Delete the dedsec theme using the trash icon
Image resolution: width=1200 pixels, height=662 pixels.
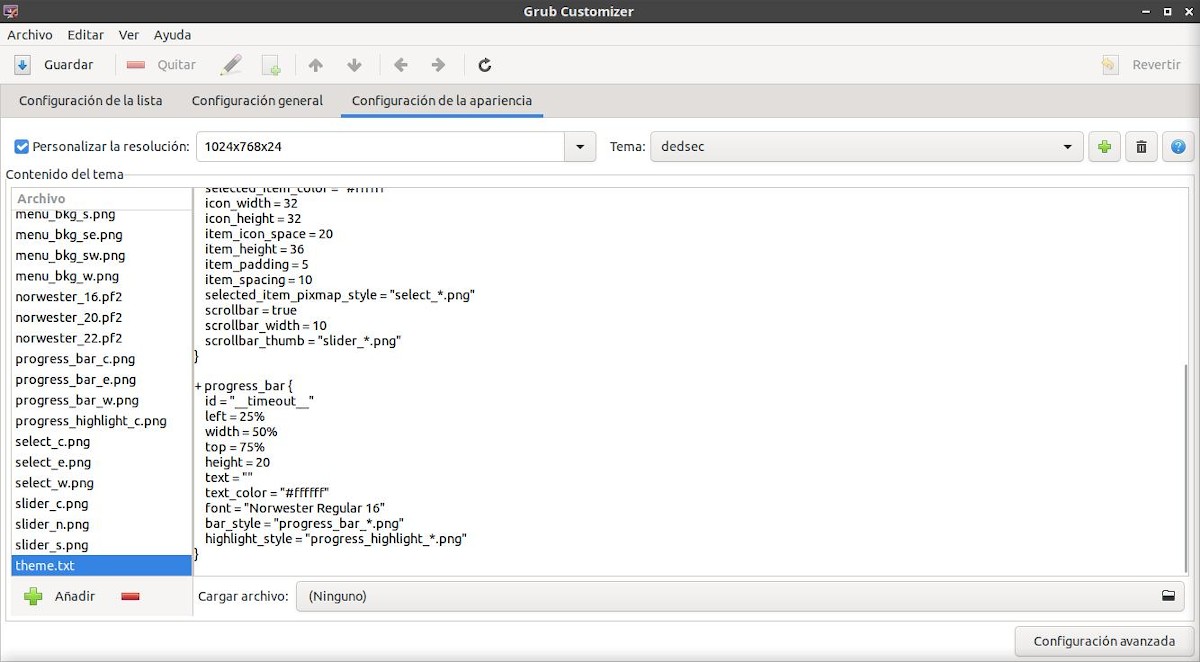coord(1141,146)
